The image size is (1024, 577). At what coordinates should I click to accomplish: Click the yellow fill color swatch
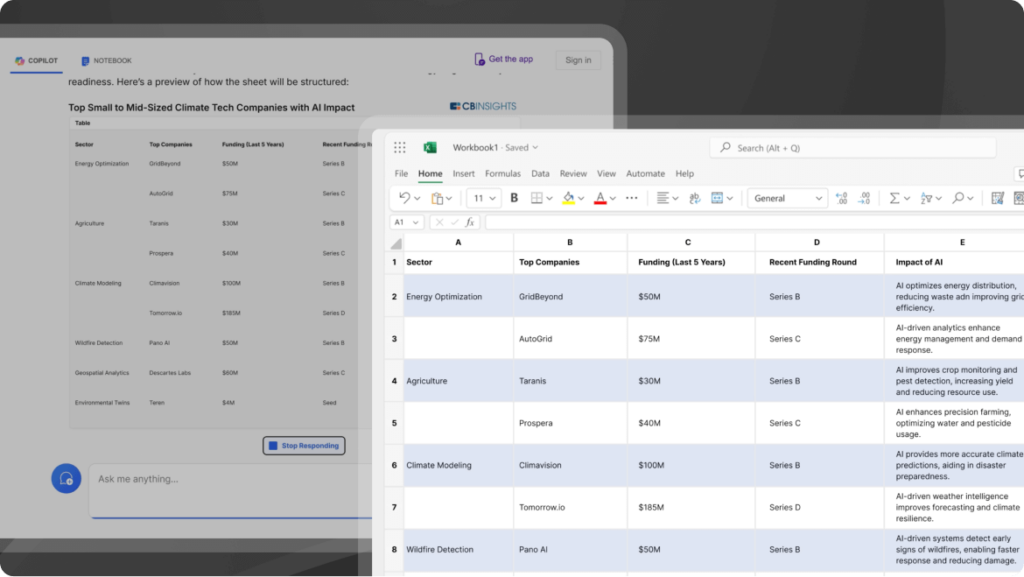pos(568,198)
